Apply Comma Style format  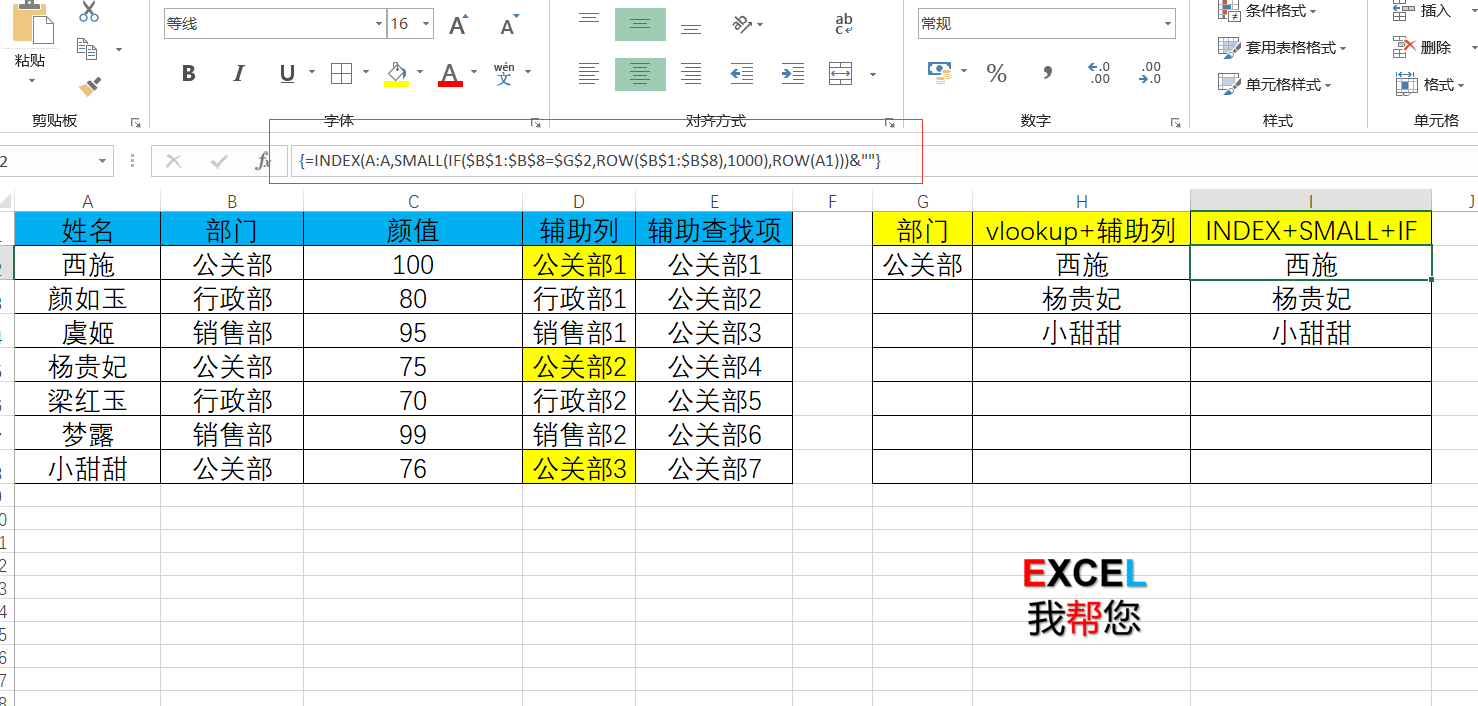click(x=1047, y=73)
